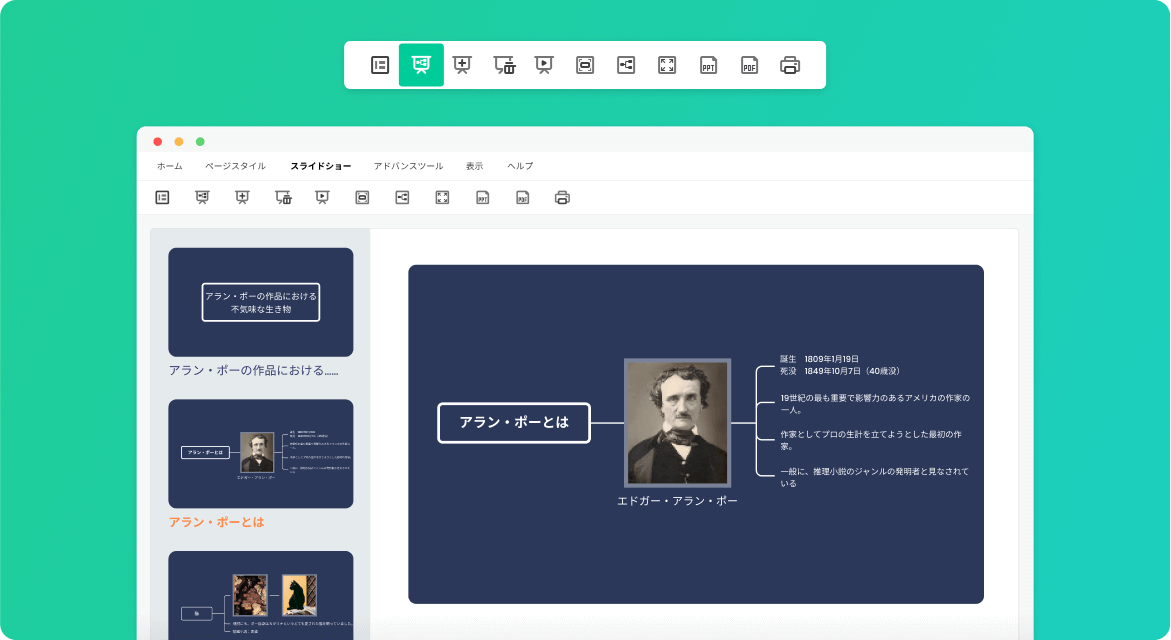The height and width of the screenshot is (640, 1171).
Task: Click subtopic starting 19世紀の最も重要で
Action: 875,404
